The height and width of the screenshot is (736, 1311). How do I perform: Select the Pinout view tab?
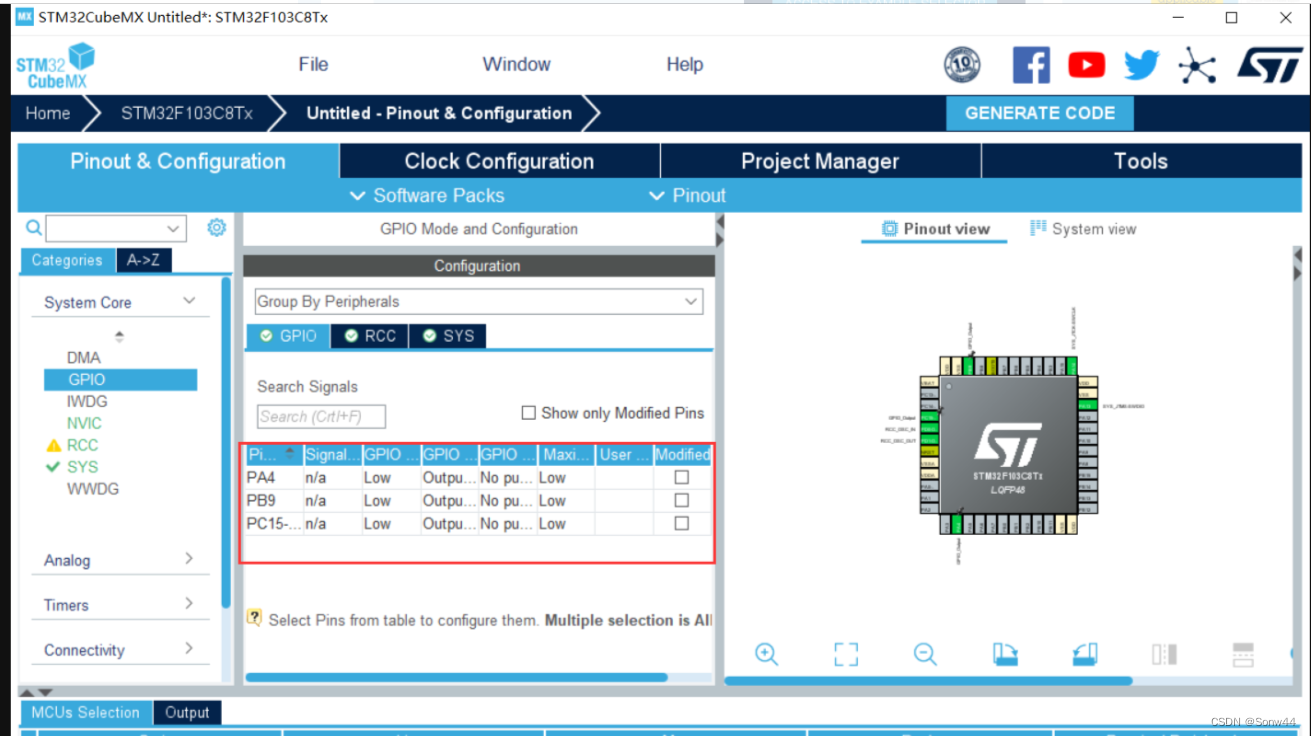936,229
